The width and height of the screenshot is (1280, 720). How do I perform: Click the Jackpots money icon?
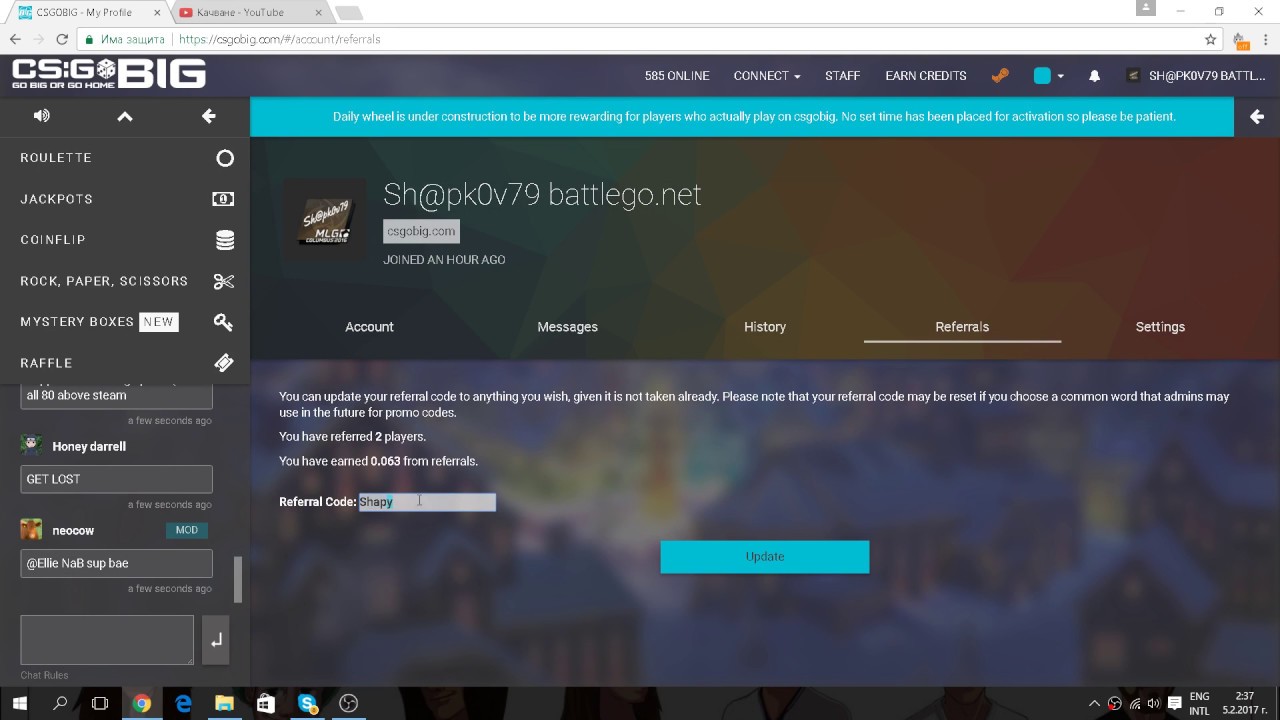coord(223,199)
